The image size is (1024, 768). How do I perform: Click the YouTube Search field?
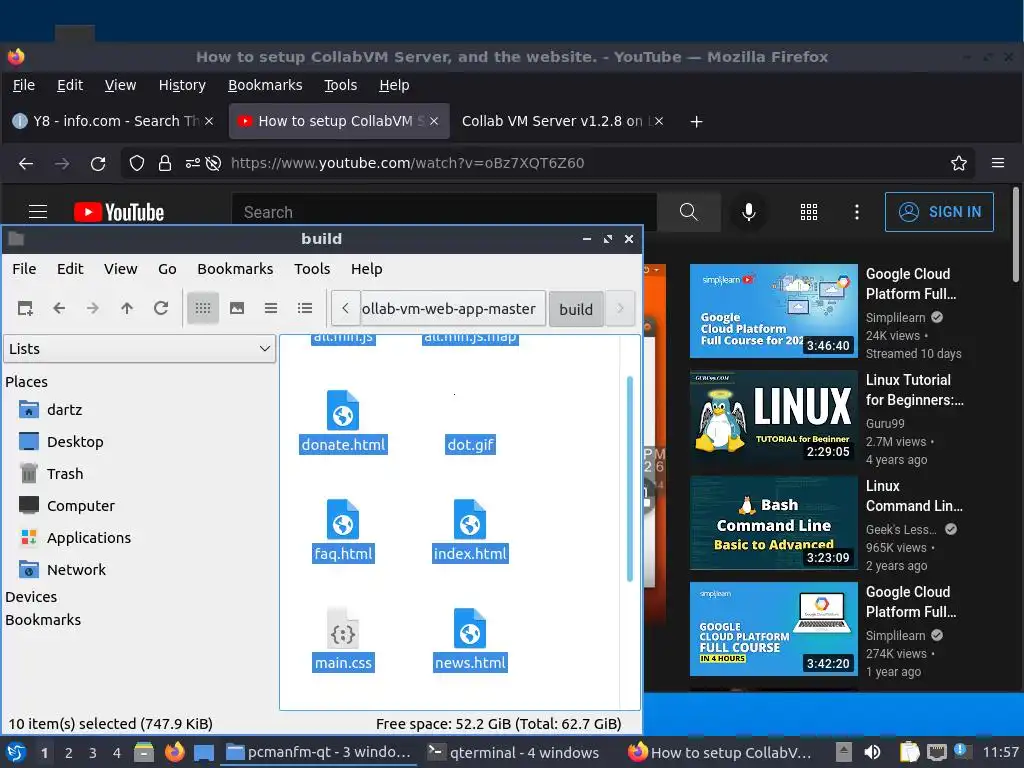point(444,212)
